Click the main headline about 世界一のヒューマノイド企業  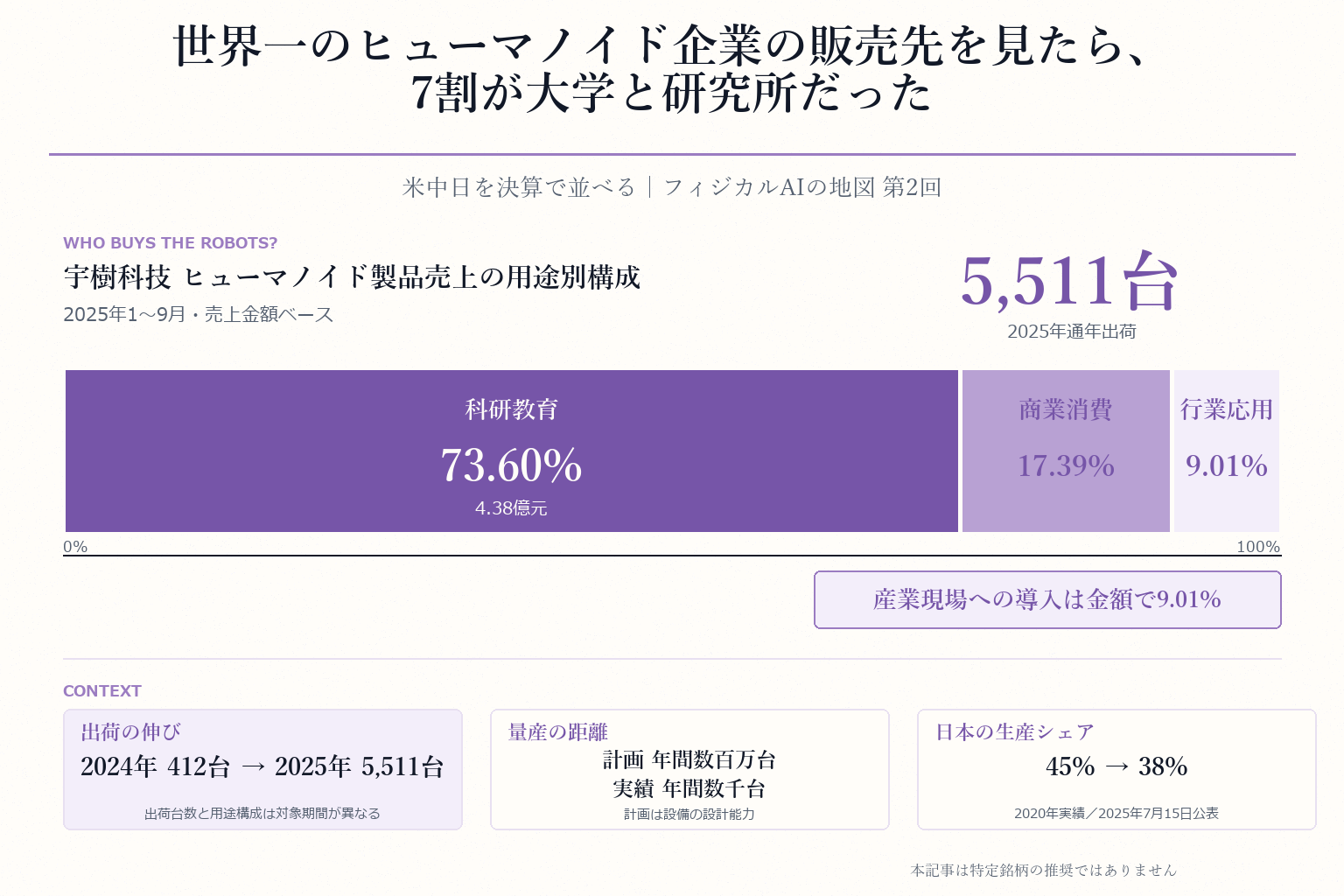point(662,69)
